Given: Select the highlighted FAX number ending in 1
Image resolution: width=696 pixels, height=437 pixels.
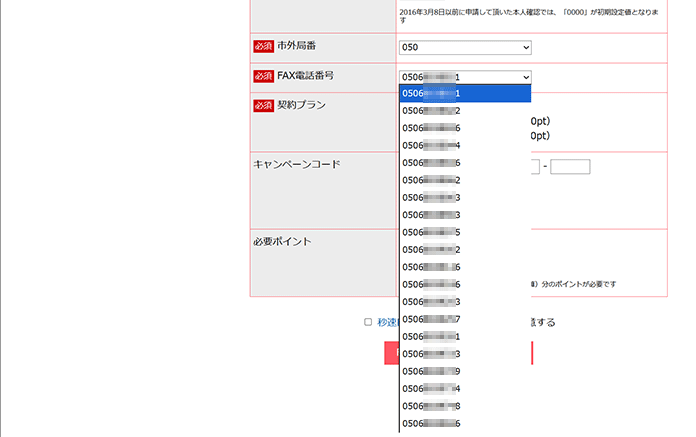Looking at the screenshot, I should (464, 94).
